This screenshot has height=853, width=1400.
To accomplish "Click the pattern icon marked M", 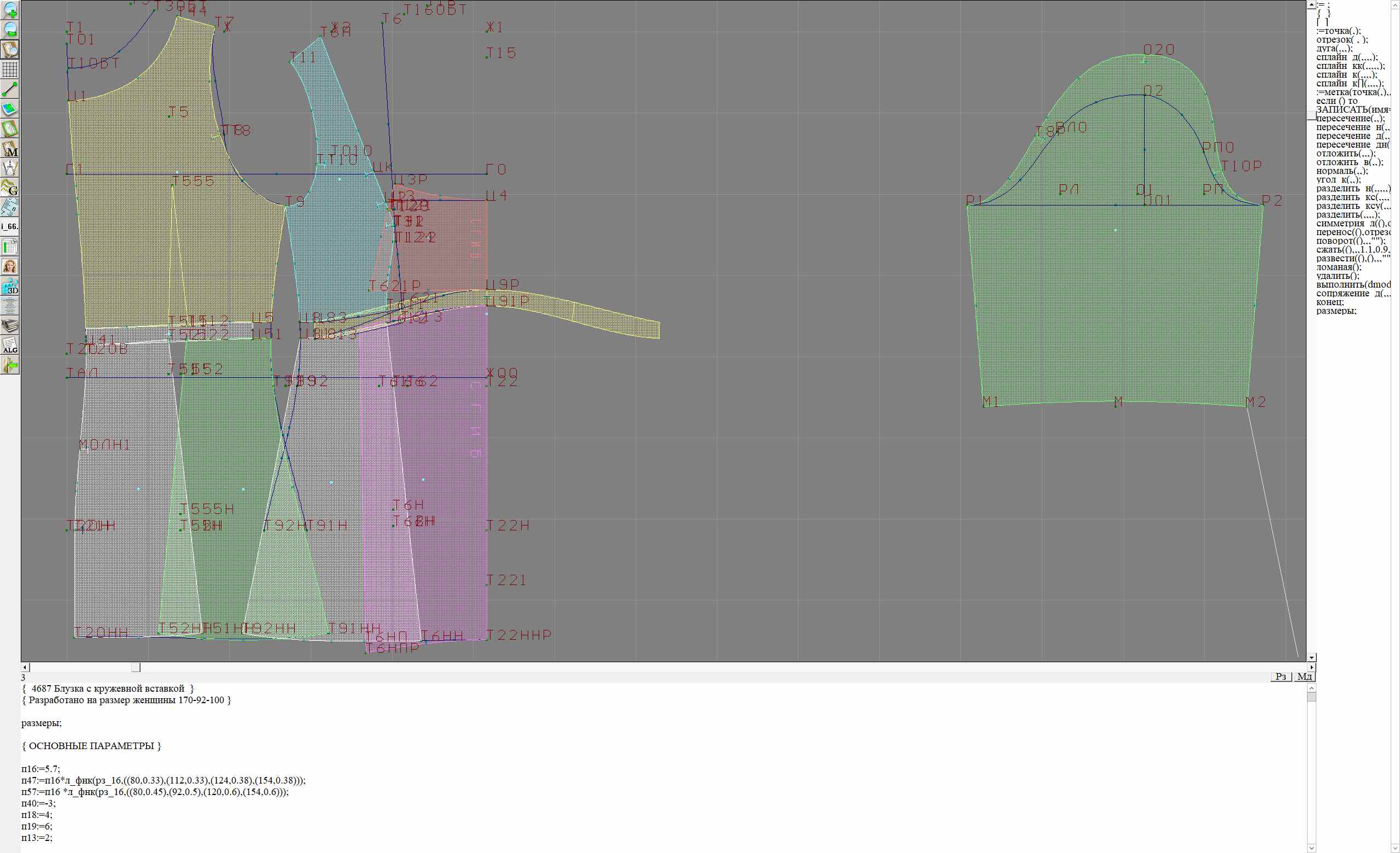I will pyautogui.click(x=10, y=149).
